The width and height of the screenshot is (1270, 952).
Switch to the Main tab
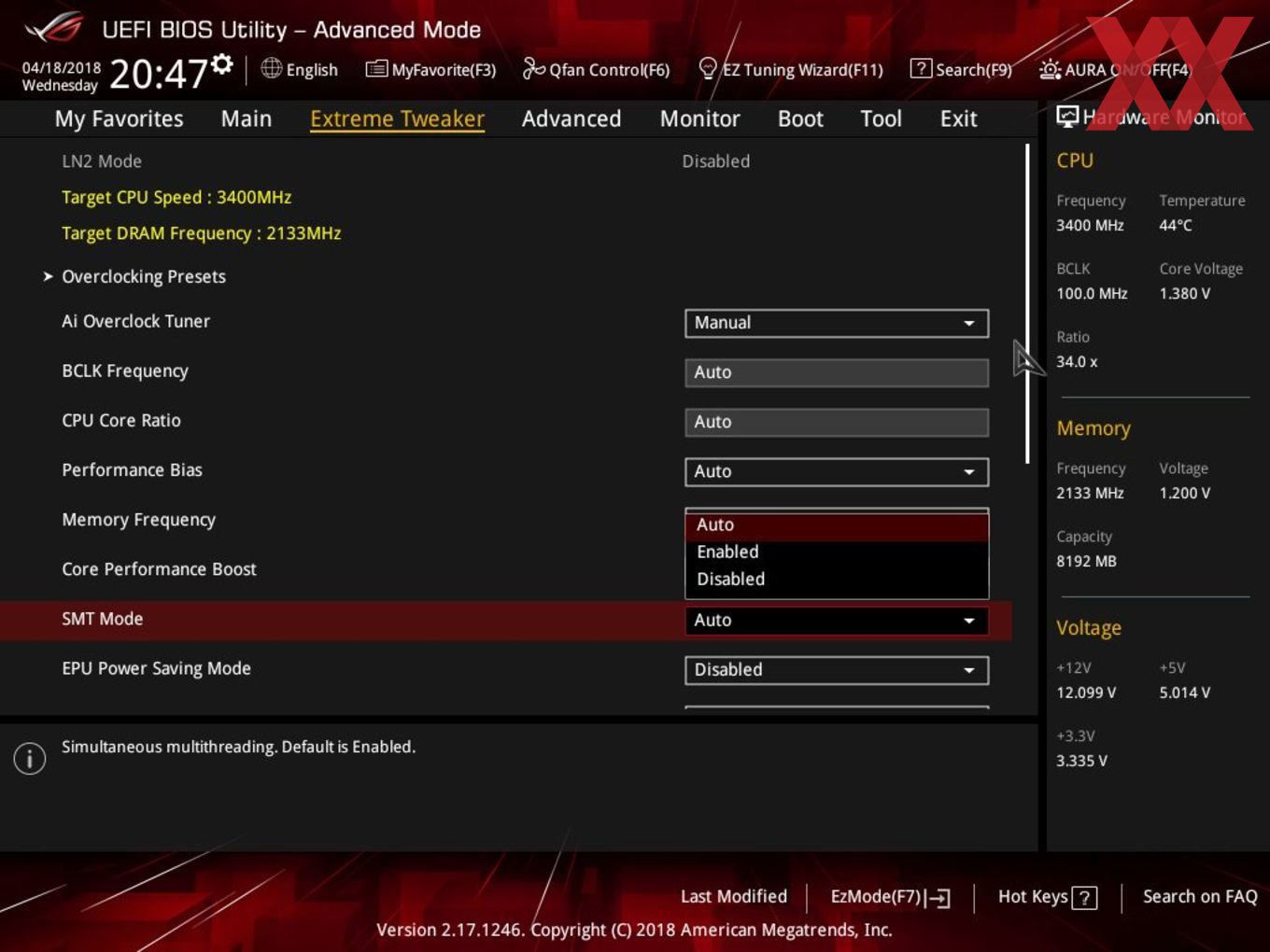pos(247,119)
